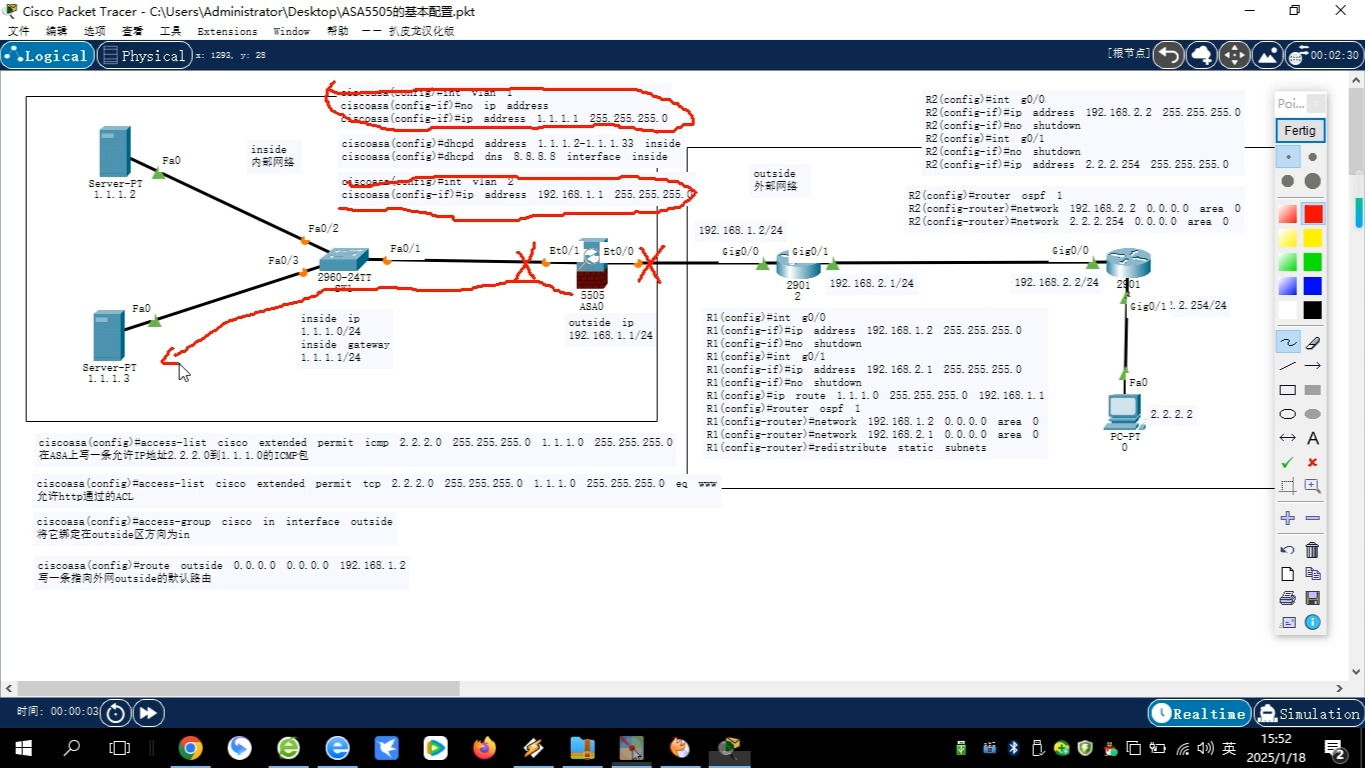Switch to the Logical workspace view
1365x768 pixels.
click(x=47, y=56)
